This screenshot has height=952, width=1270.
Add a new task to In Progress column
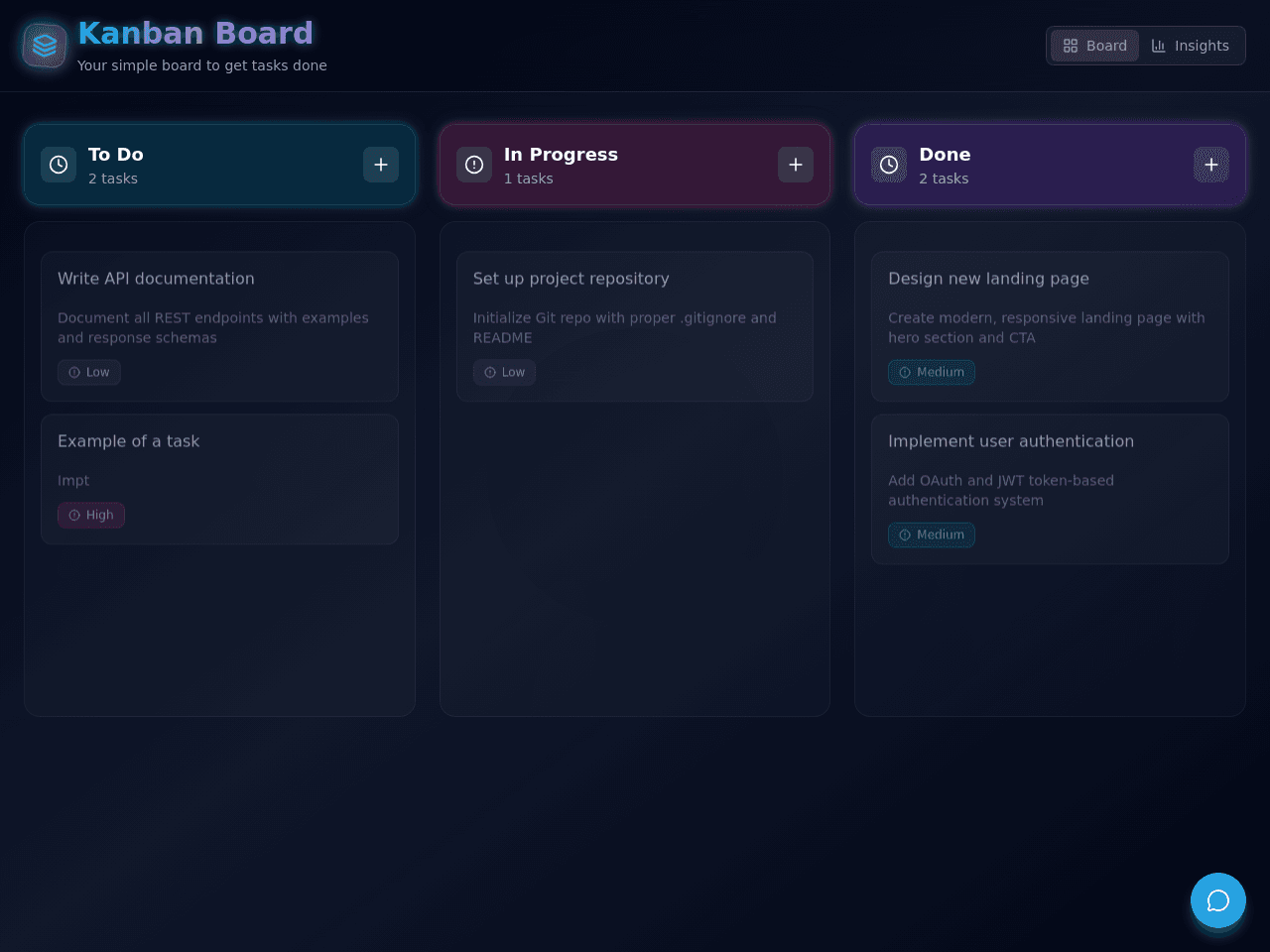796,165
